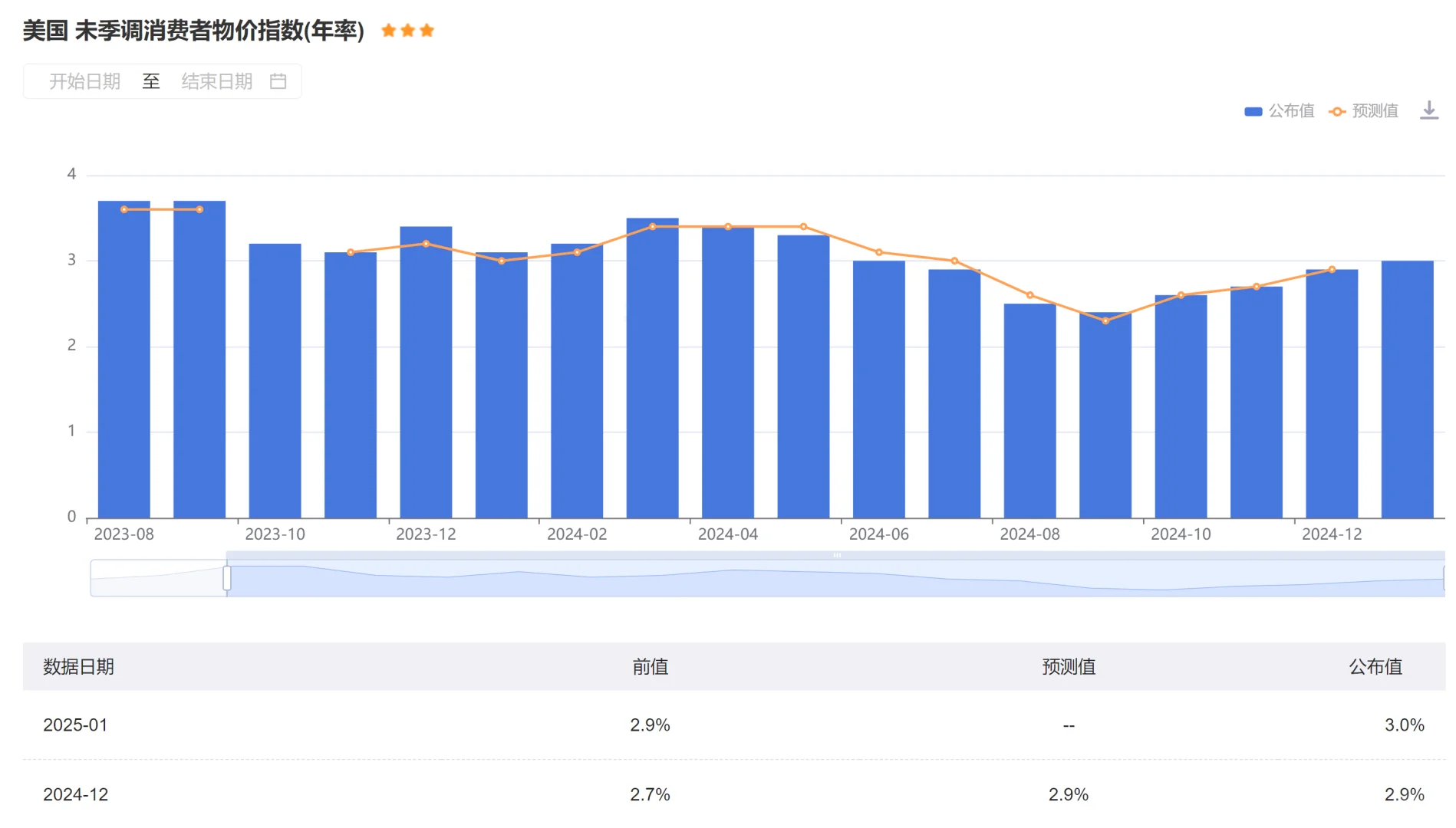Image resolution: width=1456 pixels, height=828 pixels.
Task: Click the 2024-12 blue bar
Action: (x=1332, y=394)
